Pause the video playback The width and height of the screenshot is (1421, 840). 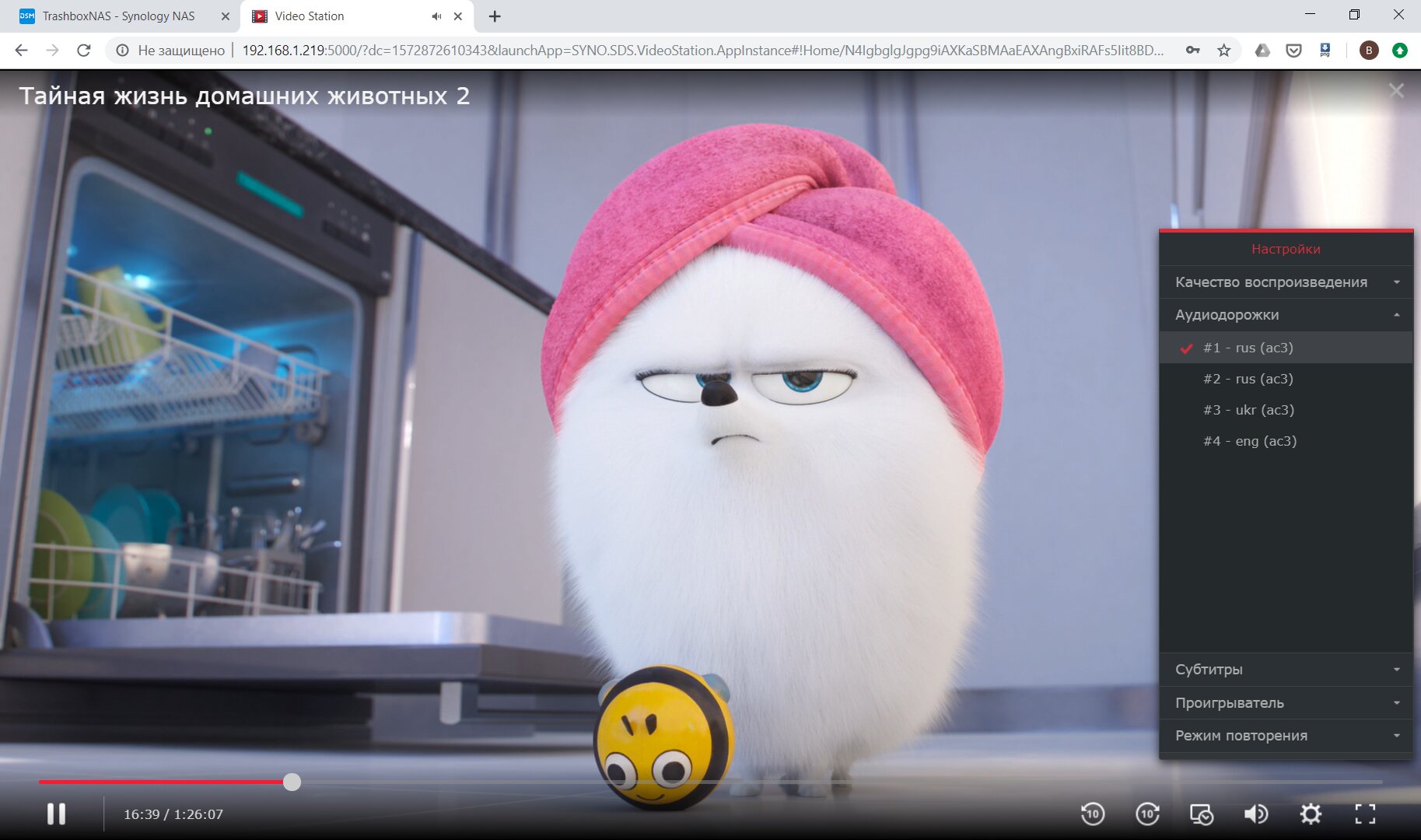click(56, 814)
